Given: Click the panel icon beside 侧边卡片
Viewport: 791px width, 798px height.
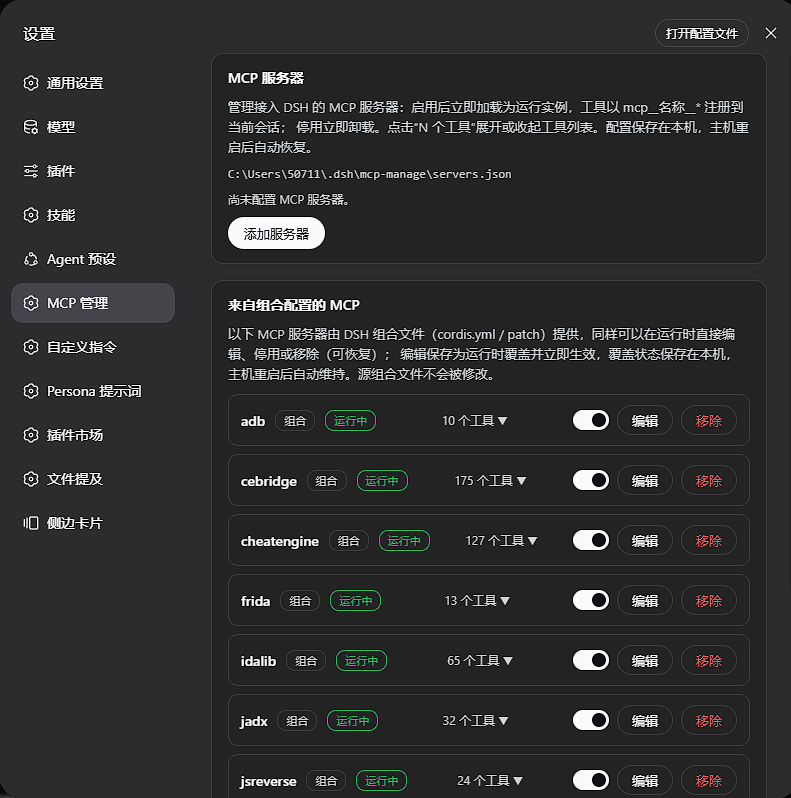Looking at the screenshot, I should [x=31, y=523].
